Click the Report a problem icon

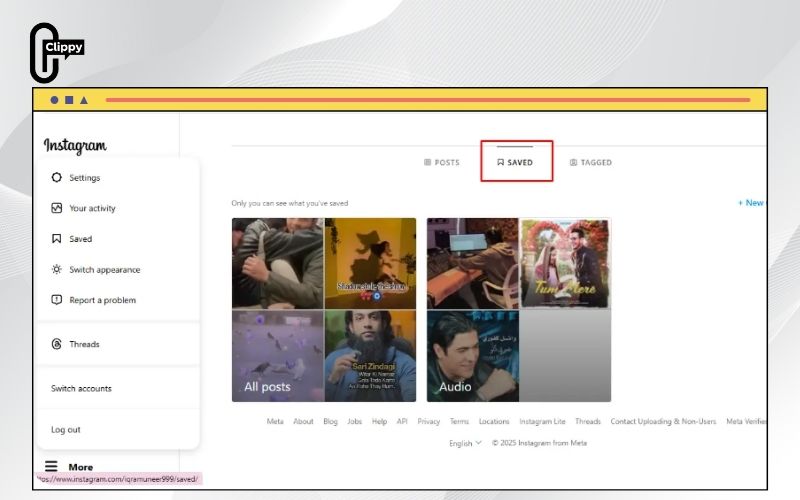click(57, 300)
